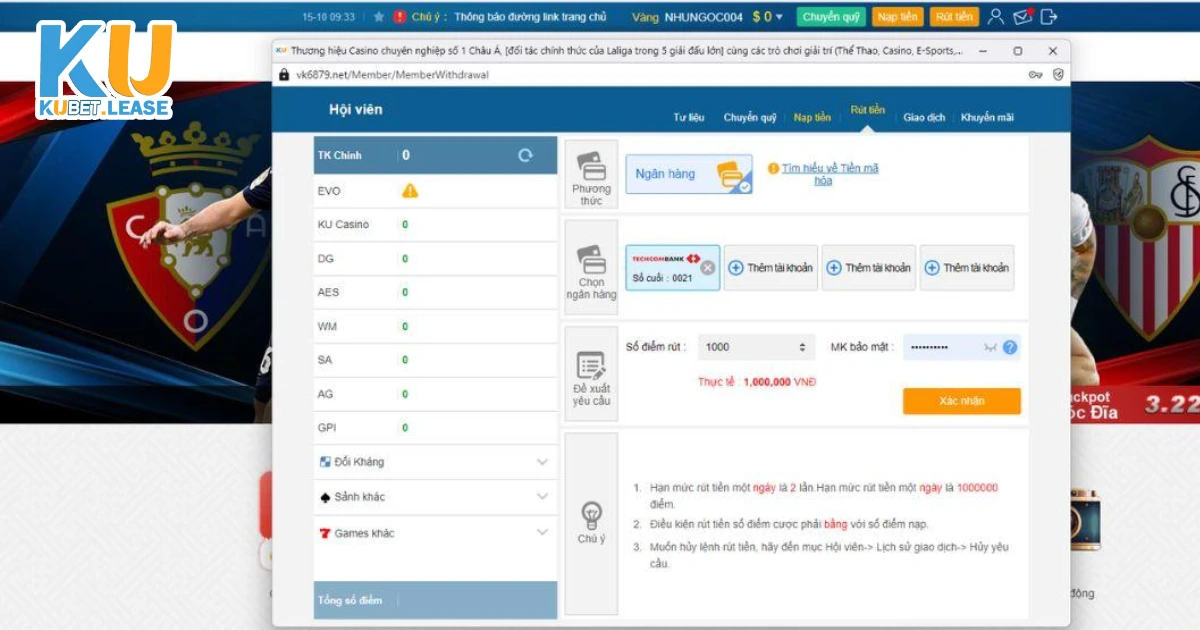Expand the Games khác section chevron

(x=542, y=533)
